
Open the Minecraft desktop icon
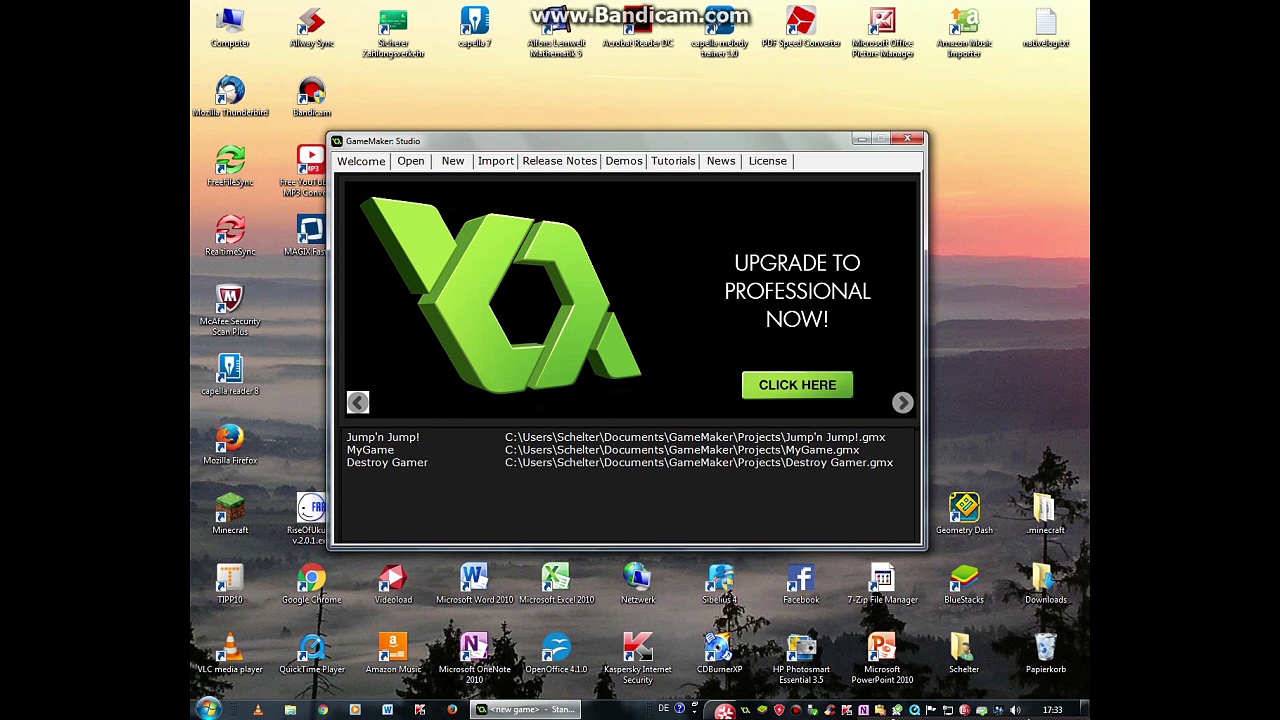point(230,510)
